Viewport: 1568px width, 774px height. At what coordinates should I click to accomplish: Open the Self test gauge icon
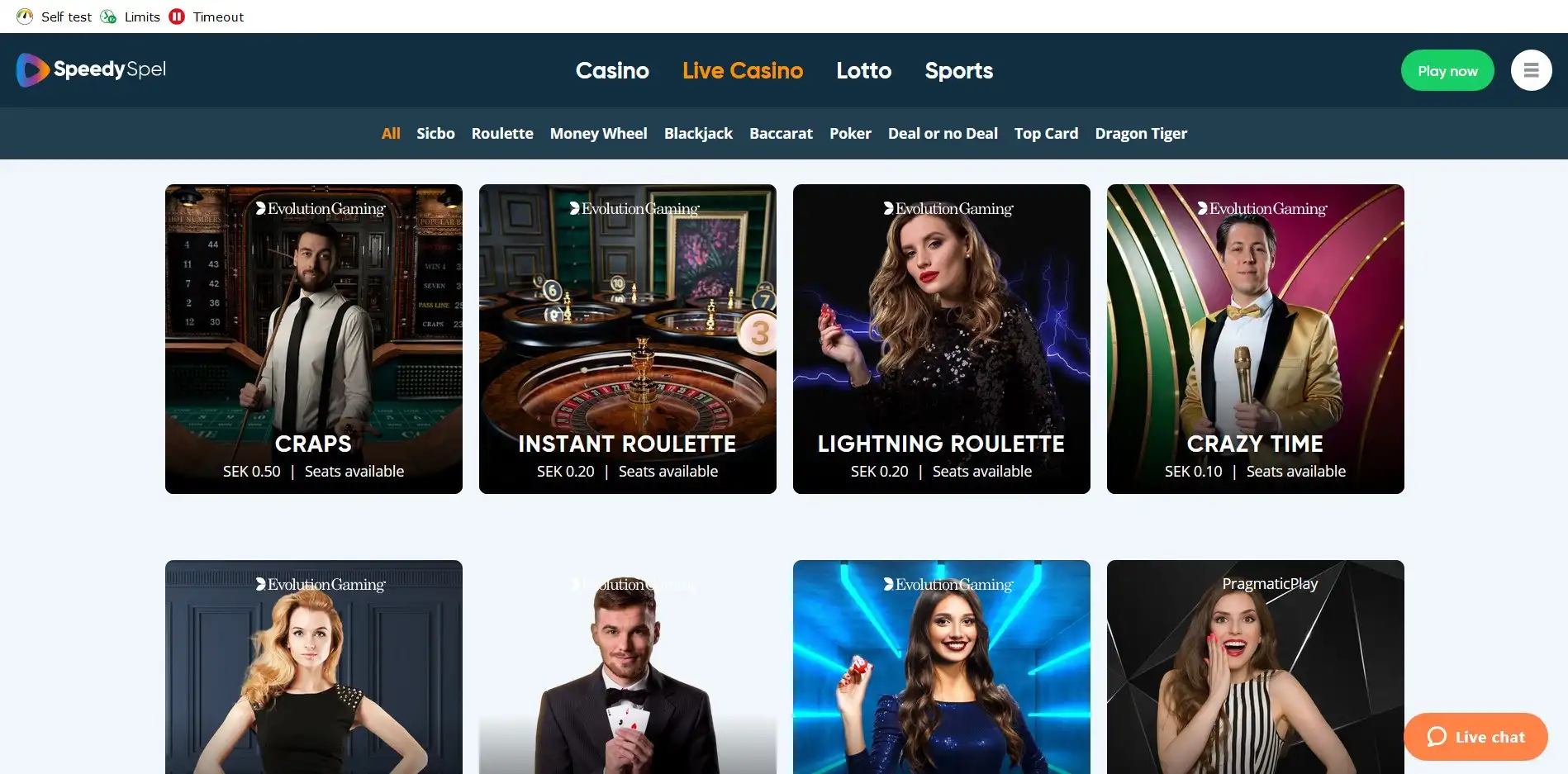[25, 17]
